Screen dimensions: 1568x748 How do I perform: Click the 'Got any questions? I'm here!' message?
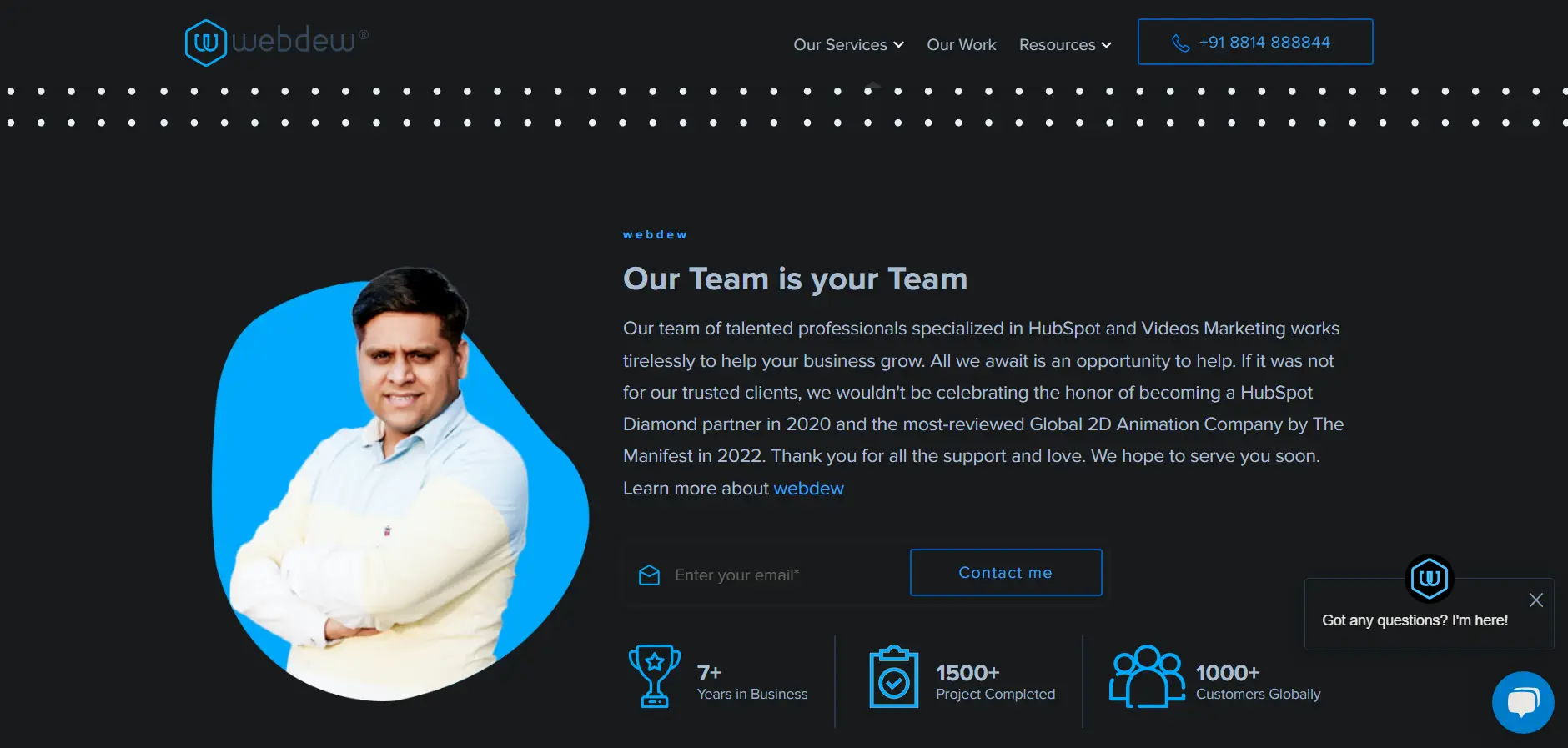point(1415,620)
